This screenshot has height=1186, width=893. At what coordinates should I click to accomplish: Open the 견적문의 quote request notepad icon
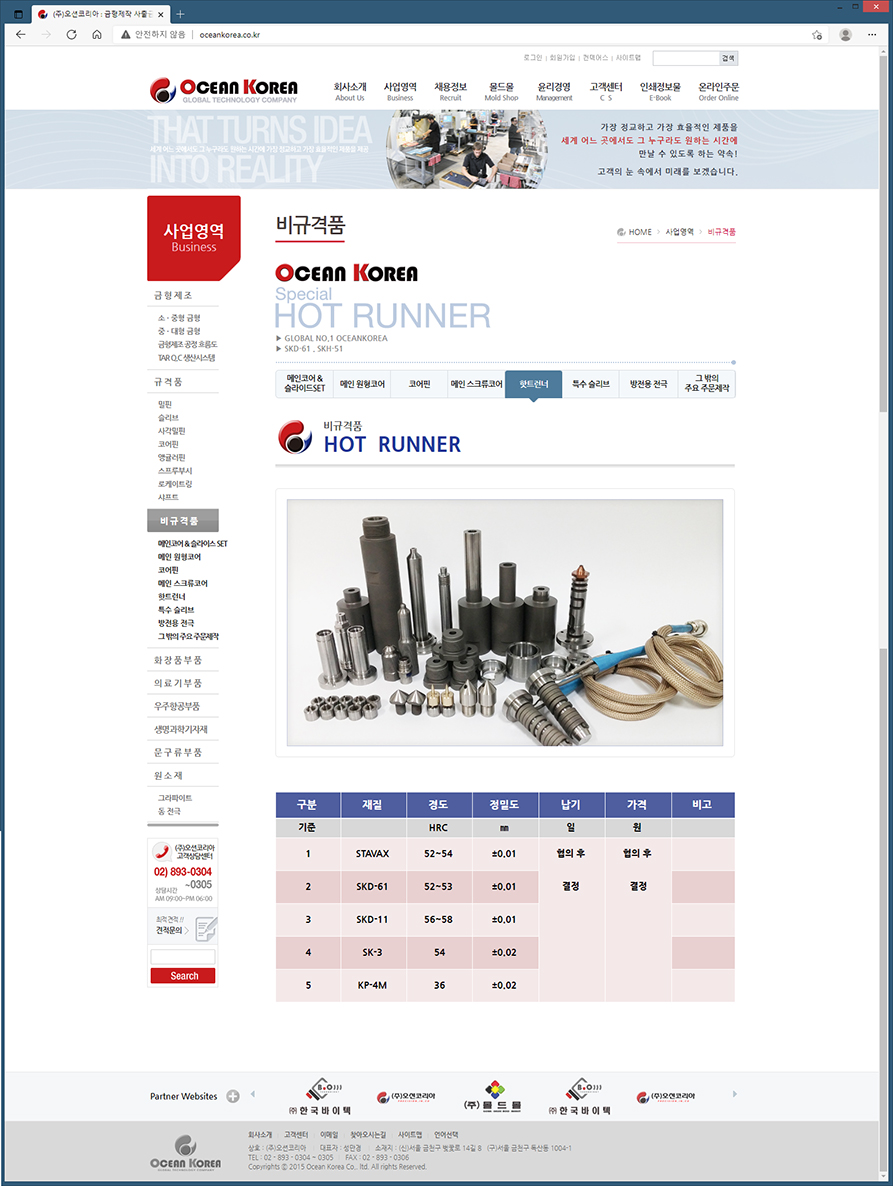[x=205, y=930]
